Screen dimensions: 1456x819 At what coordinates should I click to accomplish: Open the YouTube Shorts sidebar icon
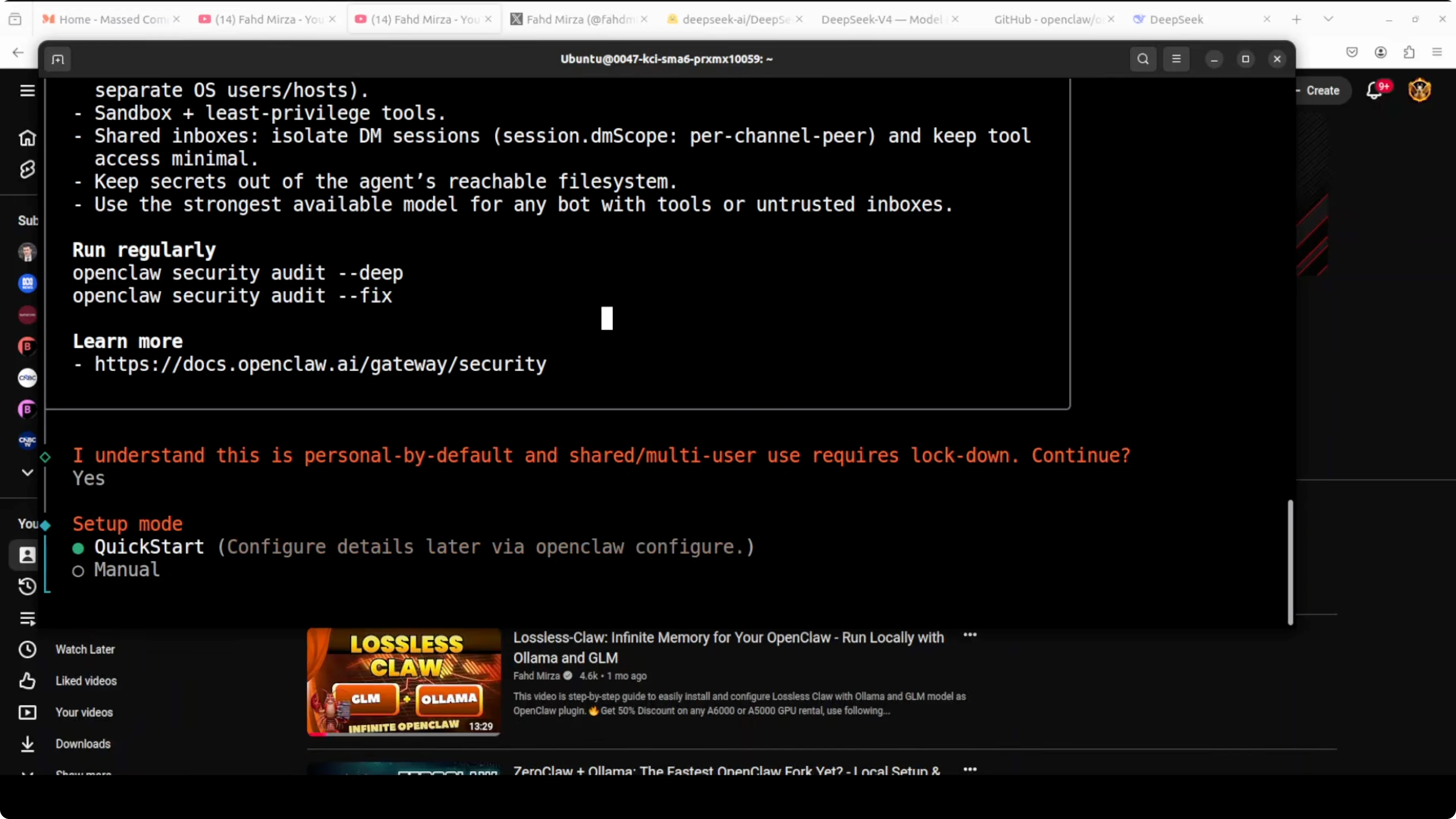tap(27, 169)
